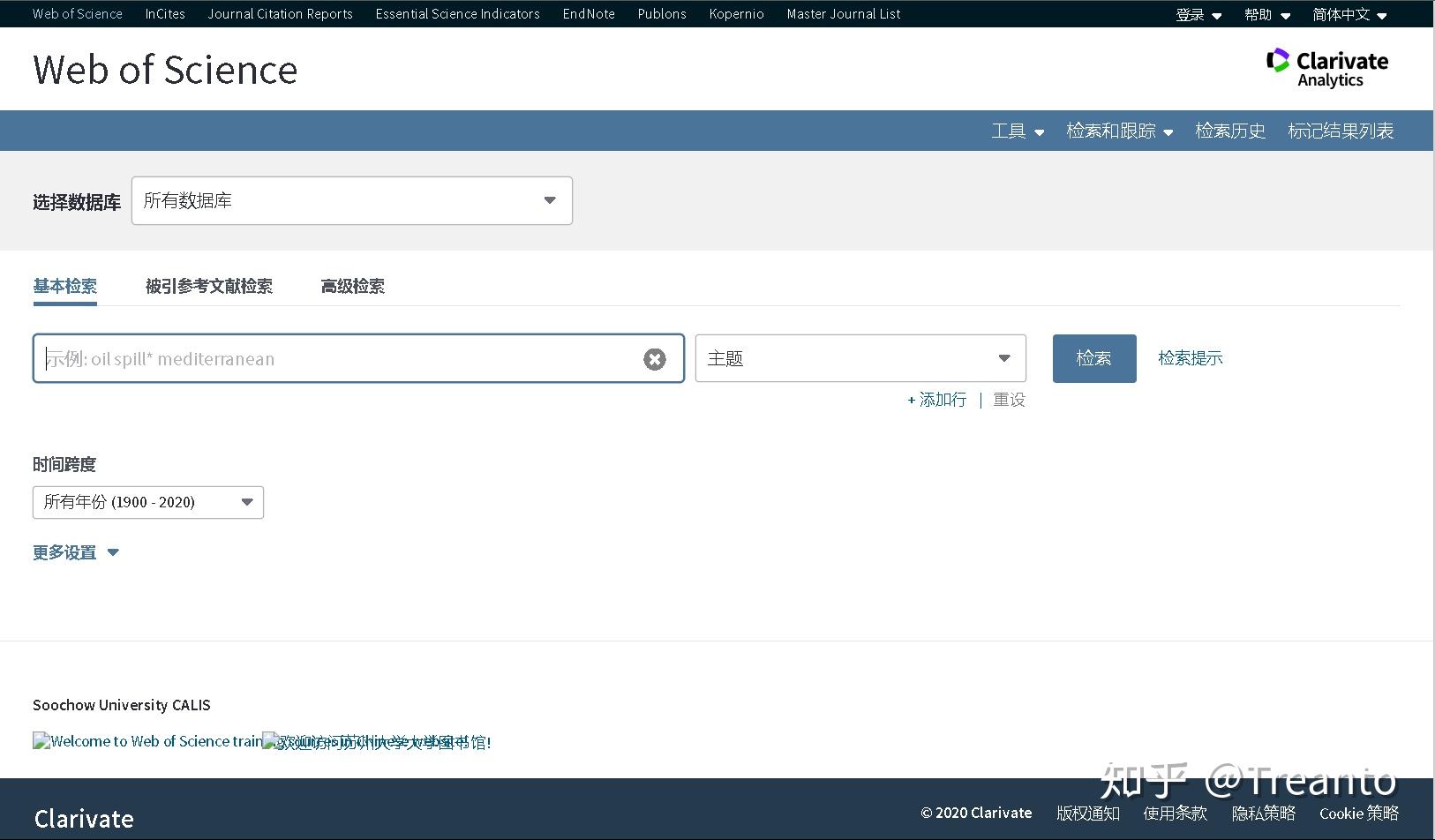Open the Master Journal List link

pos(844,14)
